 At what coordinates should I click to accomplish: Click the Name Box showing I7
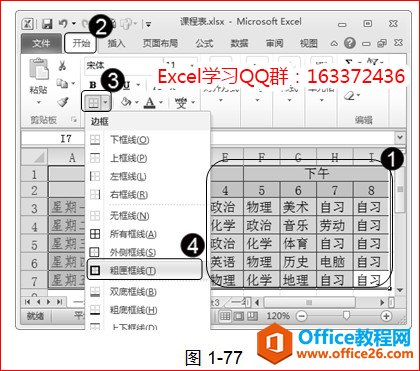pyautogui.click(x=53, y=138)
